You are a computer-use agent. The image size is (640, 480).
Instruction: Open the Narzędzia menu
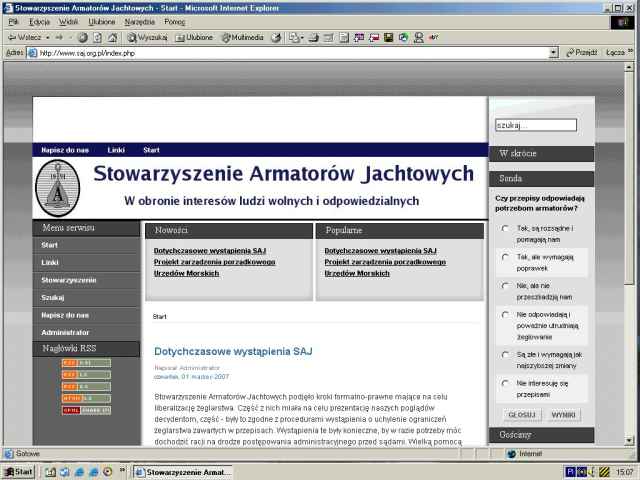139,21
